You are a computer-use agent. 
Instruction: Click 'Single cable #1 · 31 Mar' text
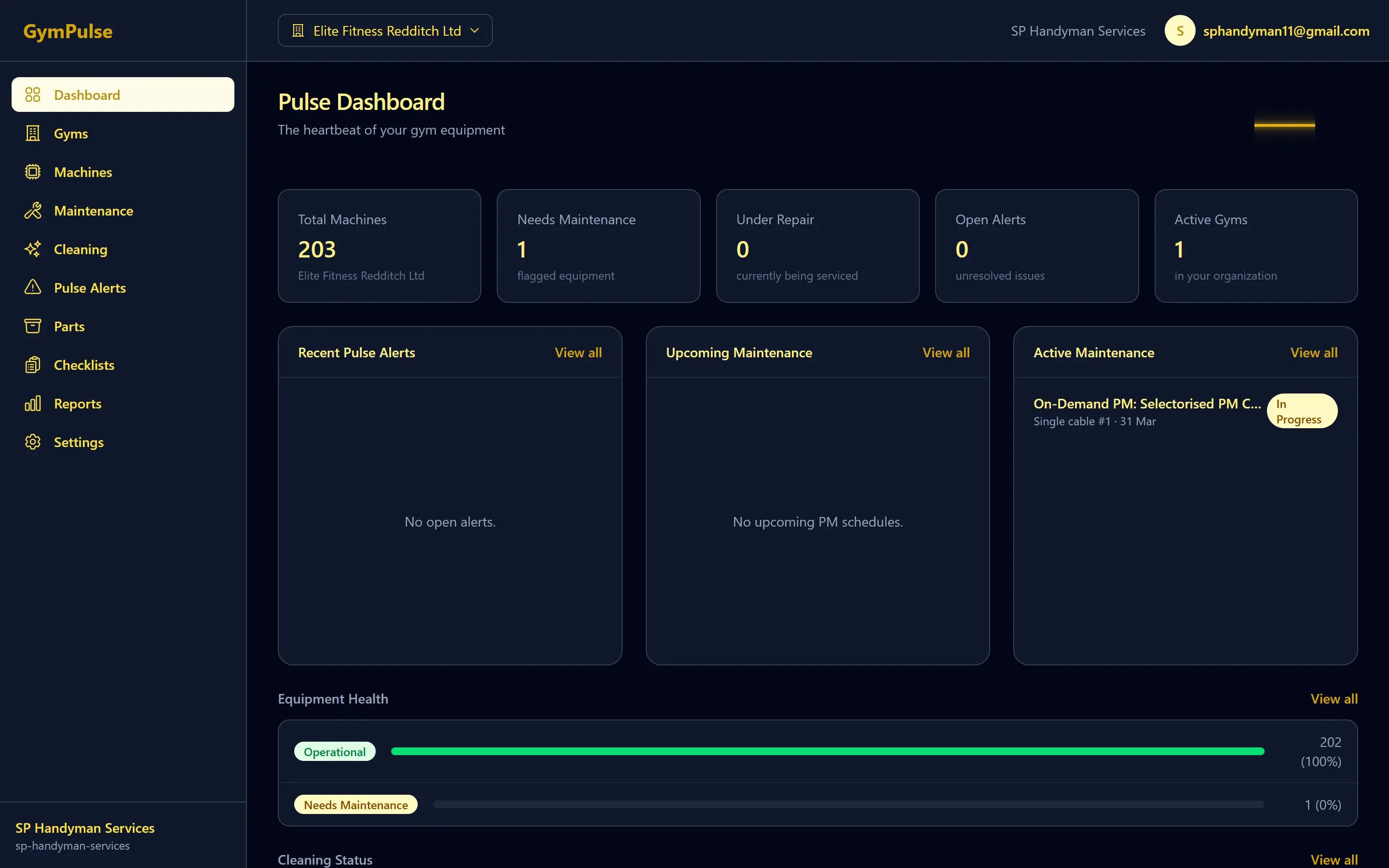point(1094,421)
